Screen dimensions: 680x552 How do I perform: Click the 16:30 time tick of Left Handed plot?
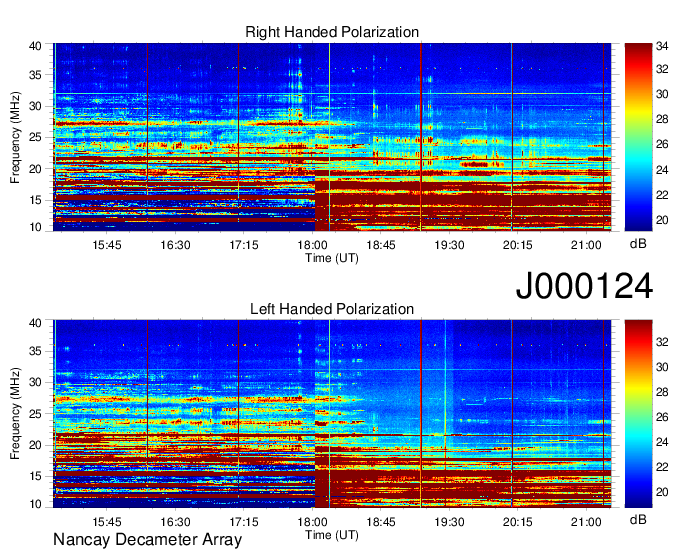(175, 522)
